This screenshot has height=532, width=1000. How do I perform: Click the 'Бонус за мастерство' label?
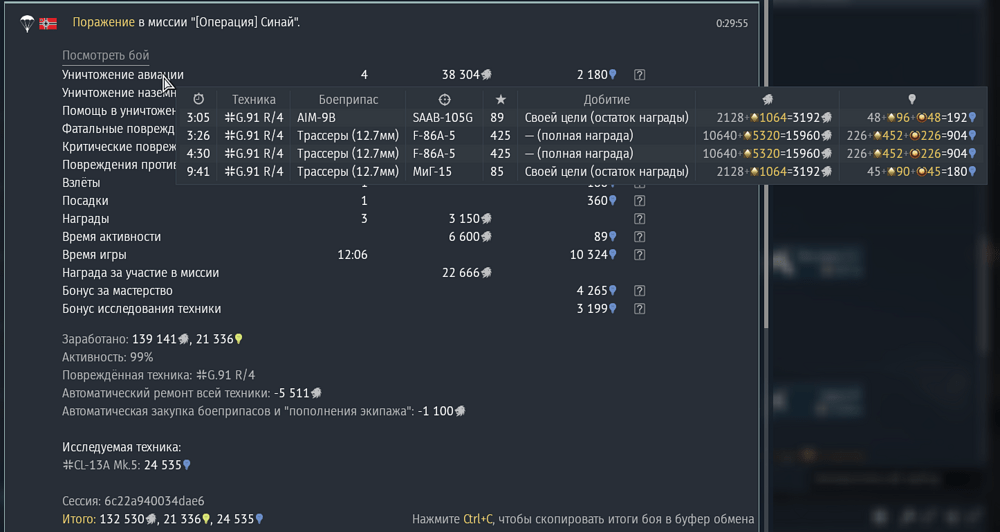click(x=117, y=291)
